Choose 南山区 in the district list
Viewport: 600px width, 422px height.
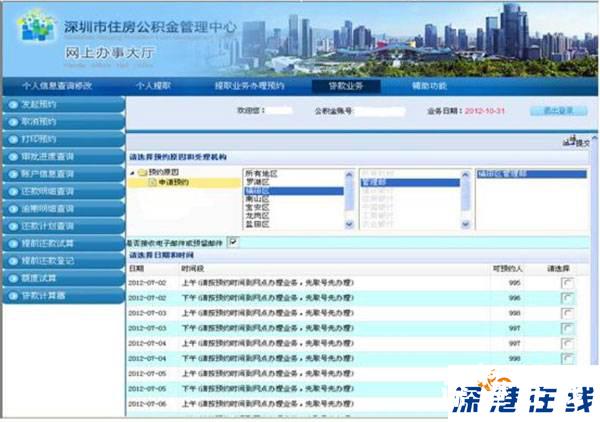click(x=259, y=200)
